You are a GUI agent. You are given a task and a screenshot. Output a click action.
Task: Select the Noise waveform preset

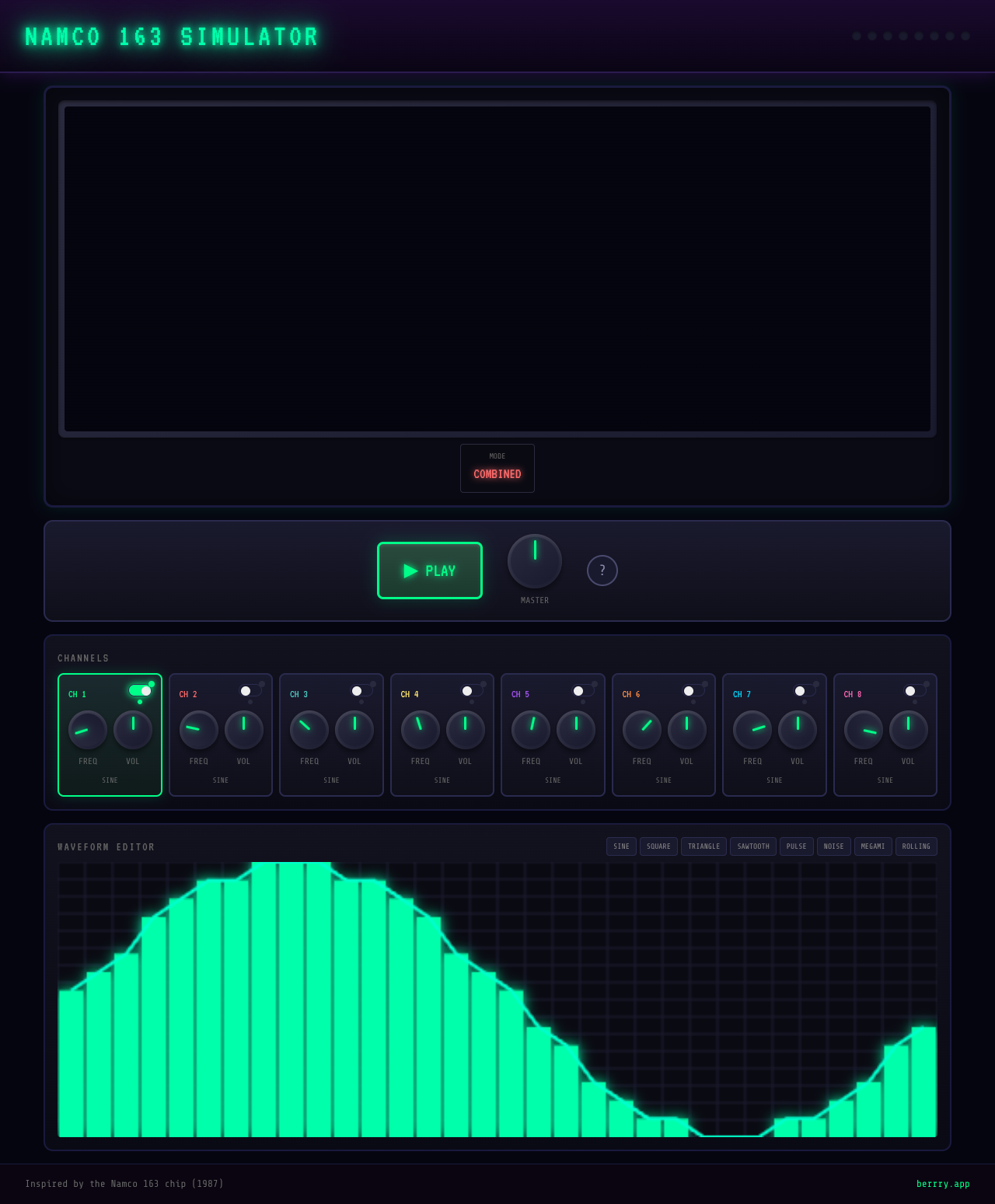pos(833,846)
